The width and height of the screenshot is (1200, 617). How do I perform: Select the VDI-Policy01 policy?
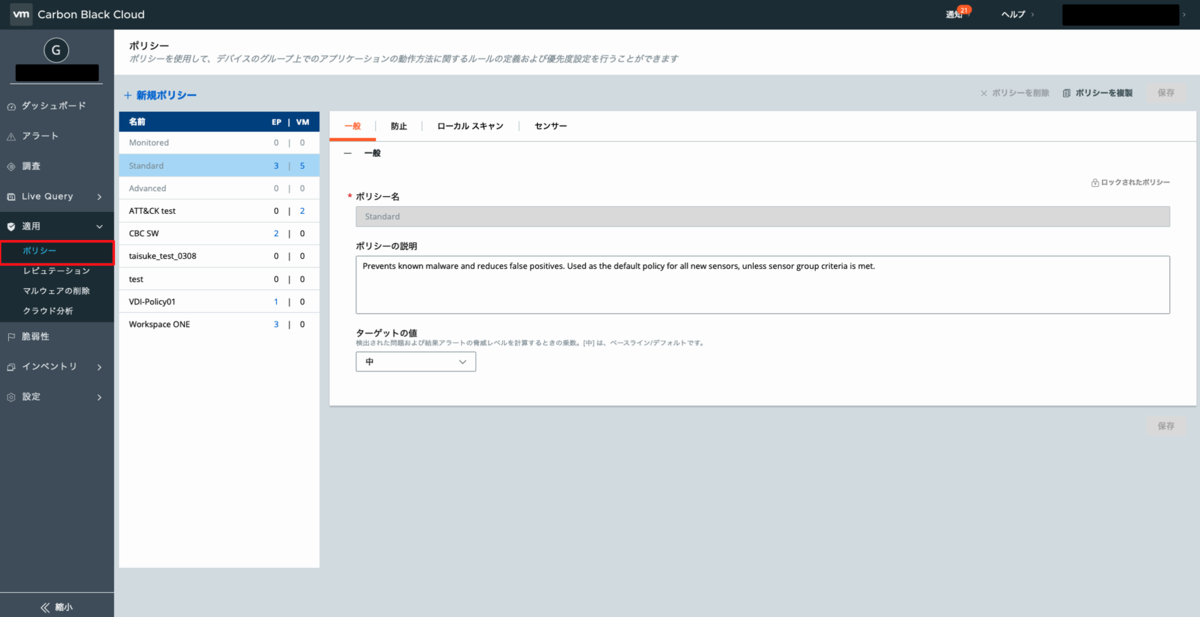pos(219,301)
